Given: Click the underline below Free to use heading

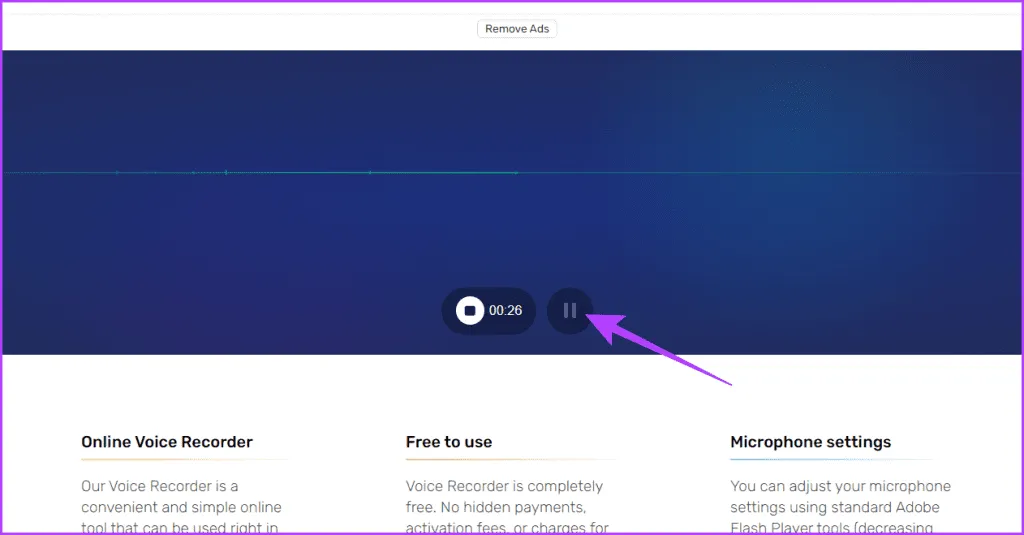Looking at the screenshot, I should tap(510, 460).
